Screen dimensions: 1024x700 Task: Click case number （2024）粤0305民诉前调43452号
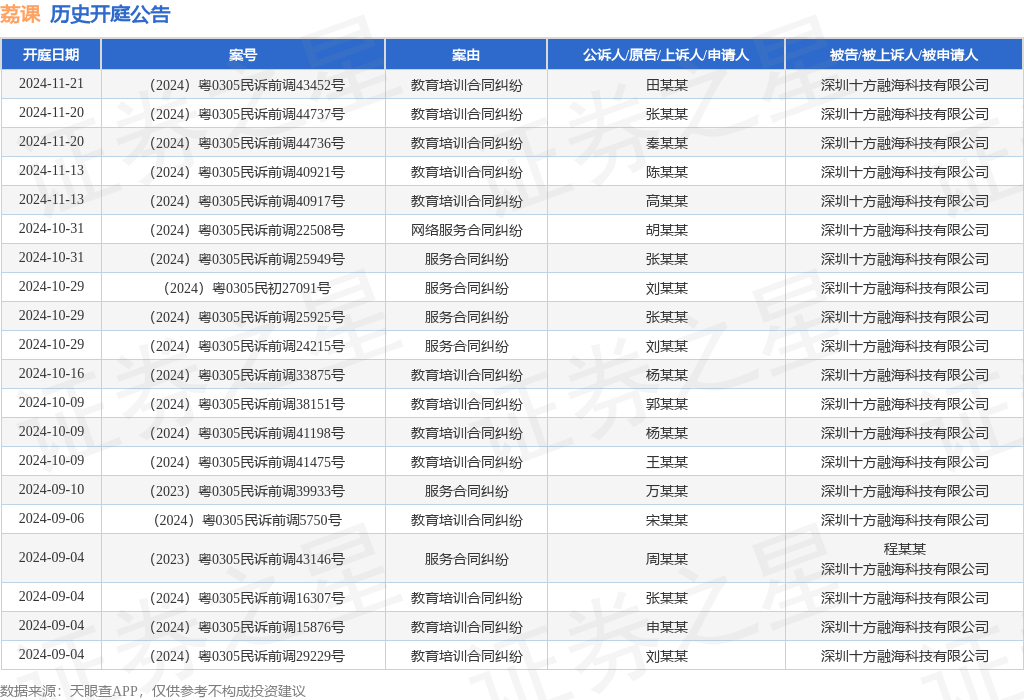click(x=242, y=84)
